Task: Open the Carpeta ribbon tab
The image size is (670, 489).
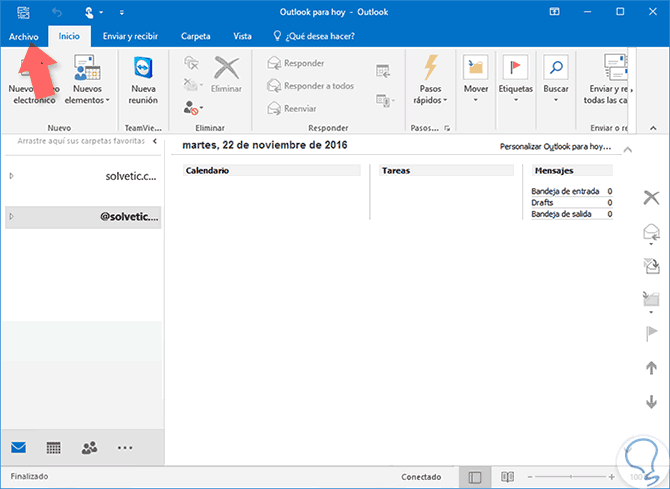Action: pos(195,36)
